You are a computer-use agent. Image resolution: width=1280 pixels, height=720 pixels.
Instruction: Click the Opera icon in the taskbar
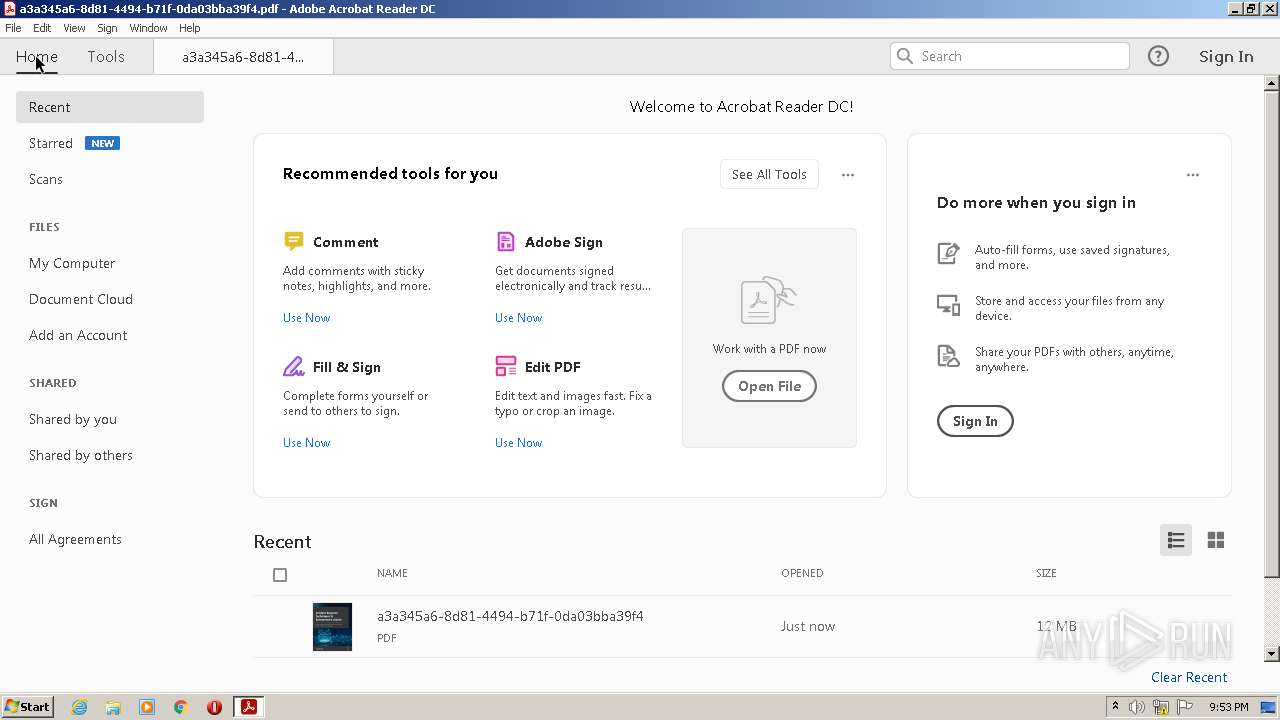(214, 707)
